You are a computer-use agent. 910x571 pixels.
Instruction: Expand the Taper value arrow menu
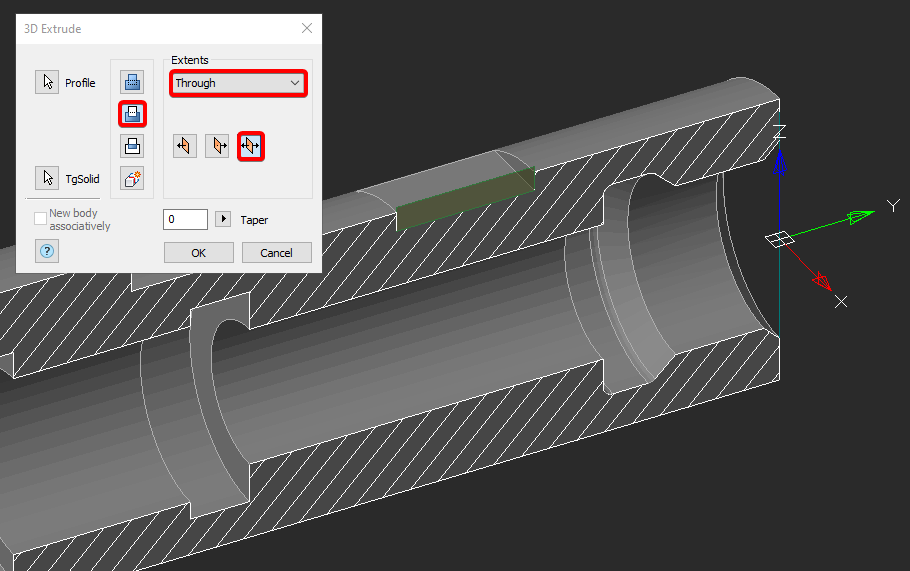click(x=223, y=219)
